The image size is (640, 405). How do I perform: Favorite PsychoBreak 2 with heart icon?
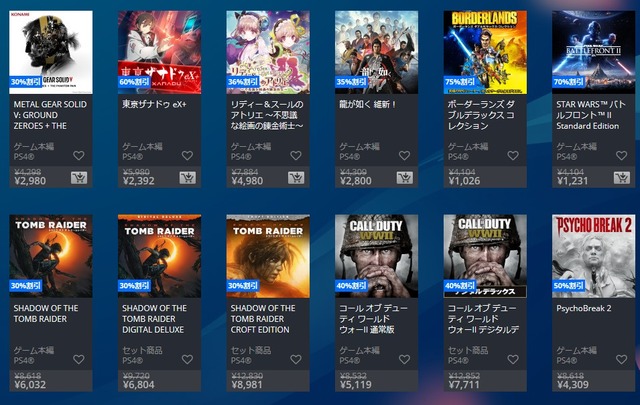point(622,359)
